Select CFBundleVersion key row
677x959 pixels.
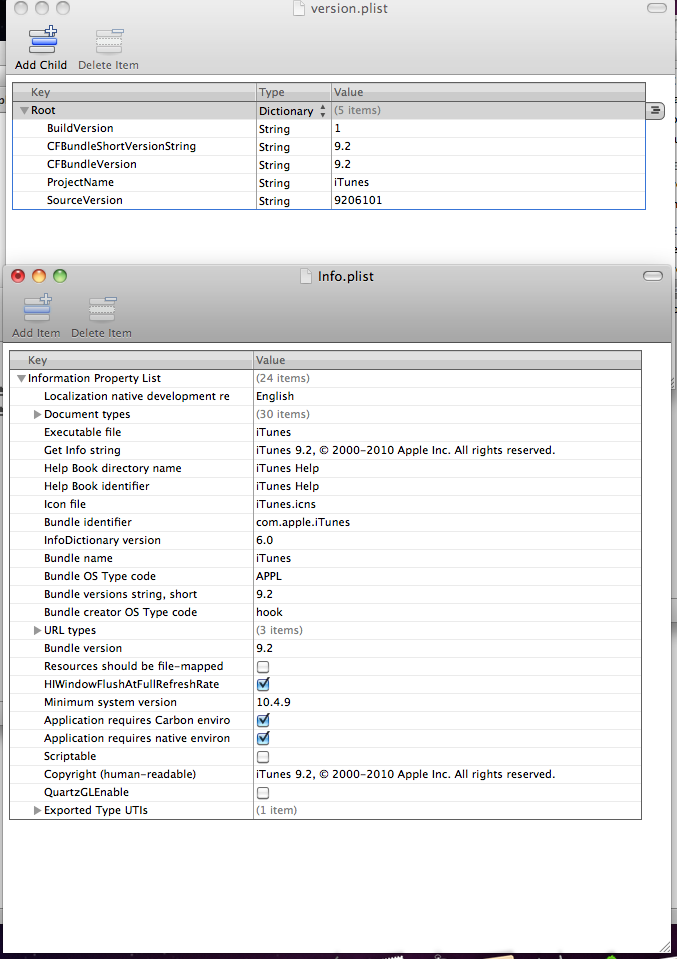[92, 164]
